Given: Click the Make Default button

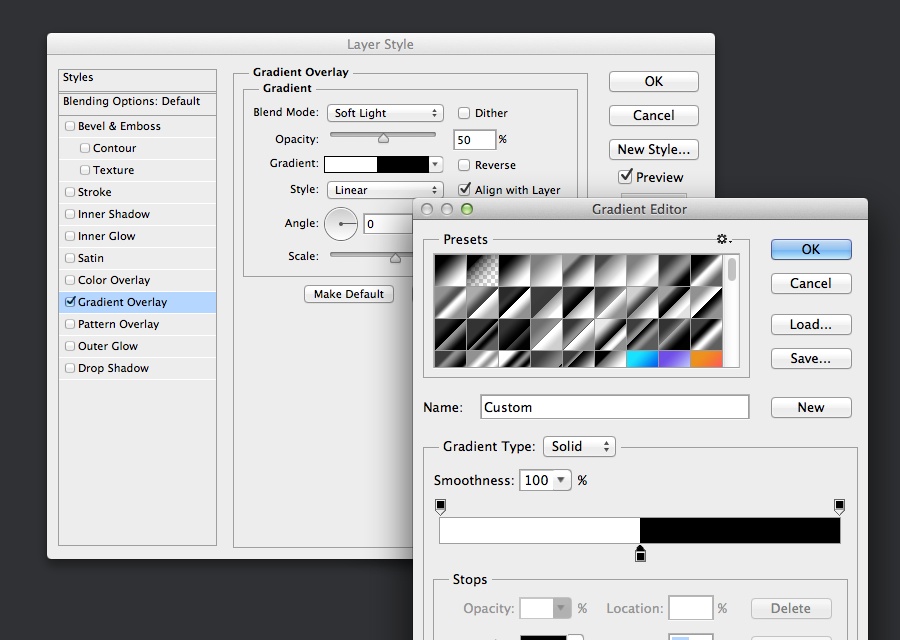Looking at the screenshot, I should pyautogui.click(x=349, y=294).
